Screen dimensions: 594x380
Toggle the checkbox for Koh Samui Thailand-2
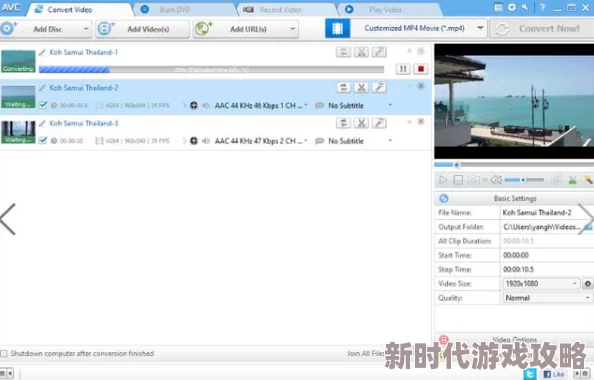(43, 105)
